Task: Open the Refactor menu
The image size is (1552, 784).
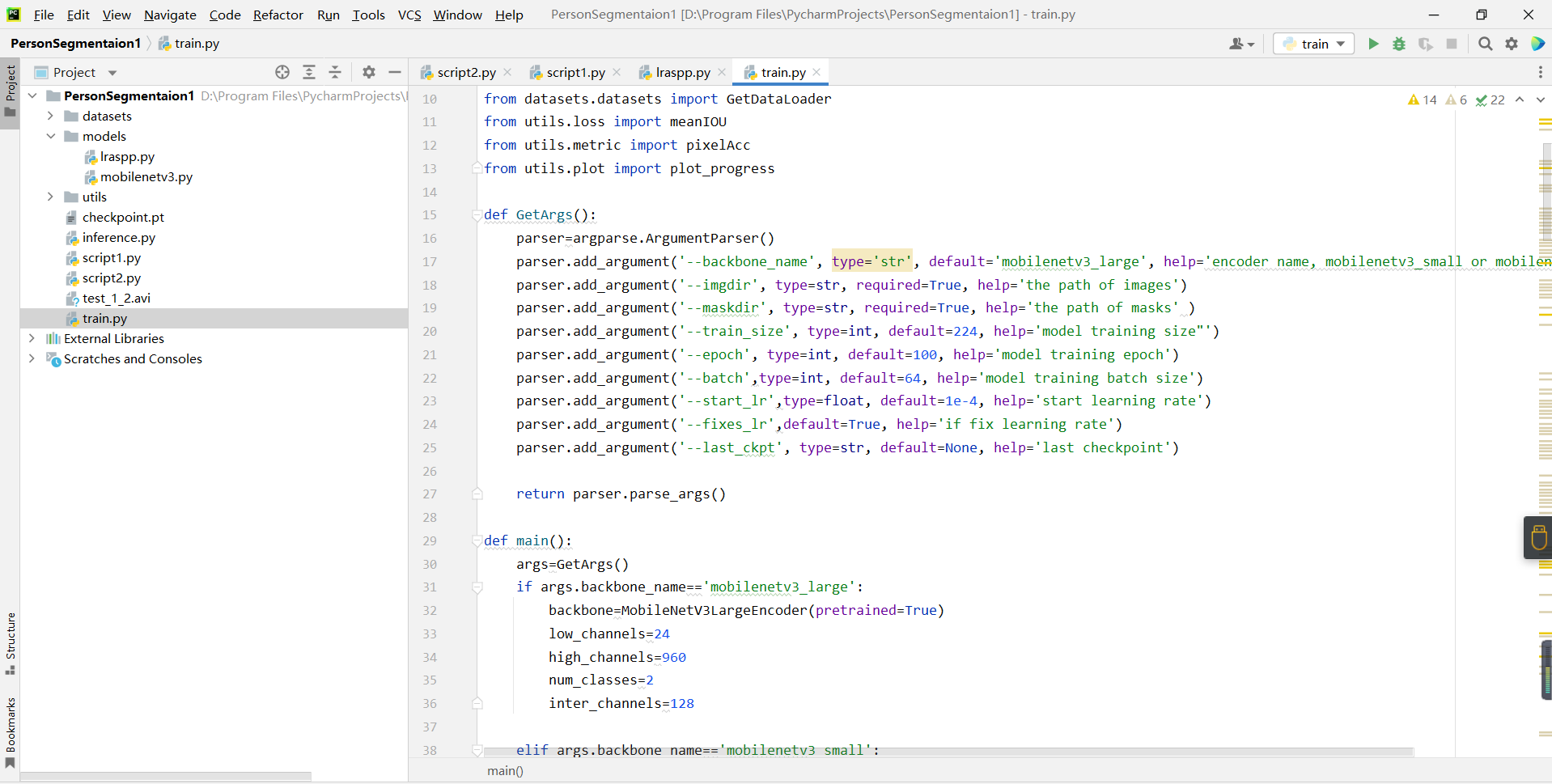Action: 278,15
